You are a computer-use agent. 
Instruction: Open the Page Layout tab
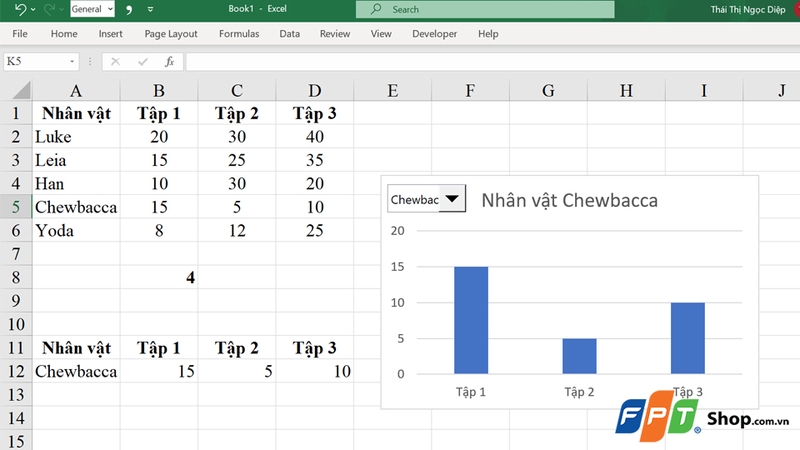[x=171, y=34]
